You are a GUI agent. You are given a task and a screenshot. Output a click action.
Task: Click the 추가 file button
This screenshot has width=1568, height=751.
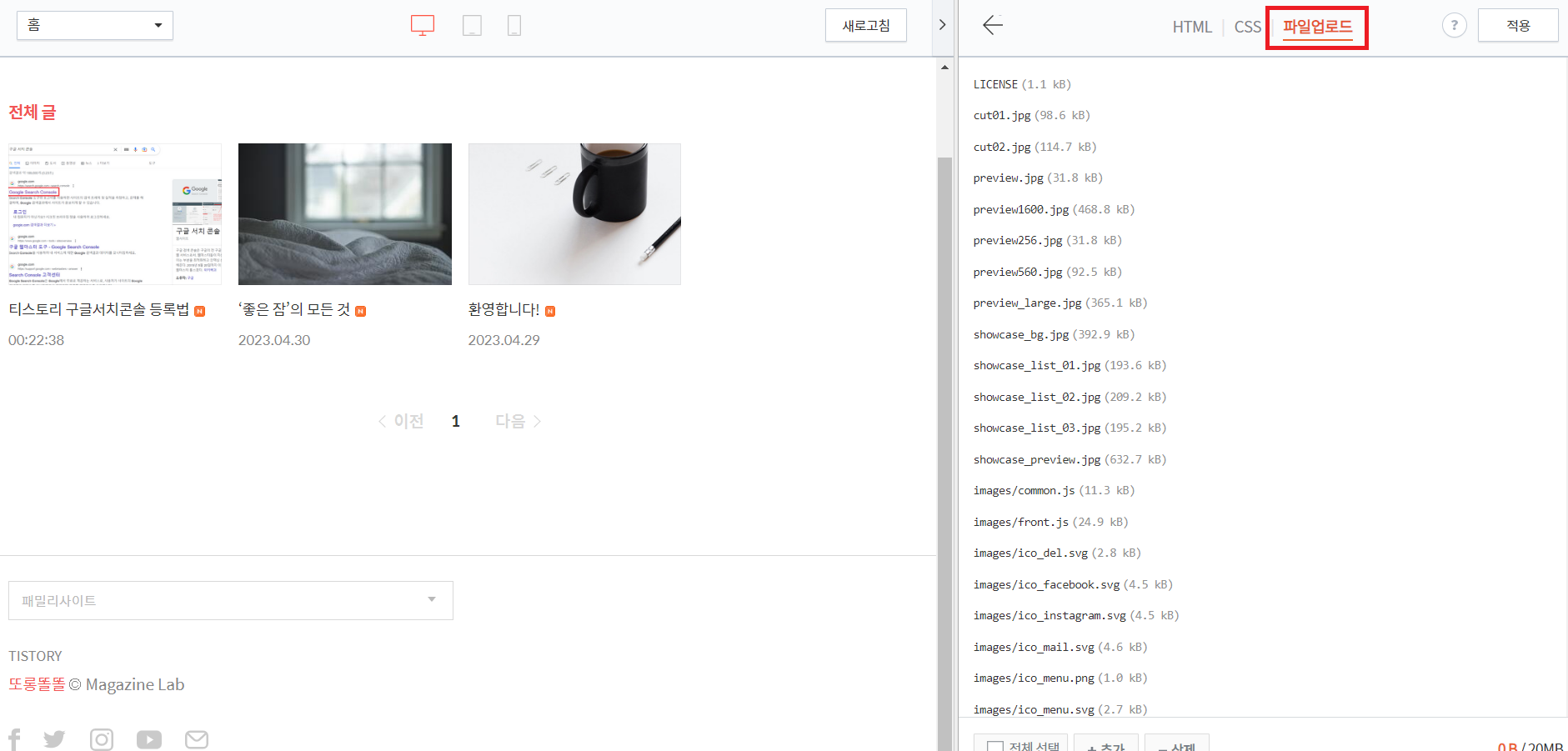(x=1106, y=743)
